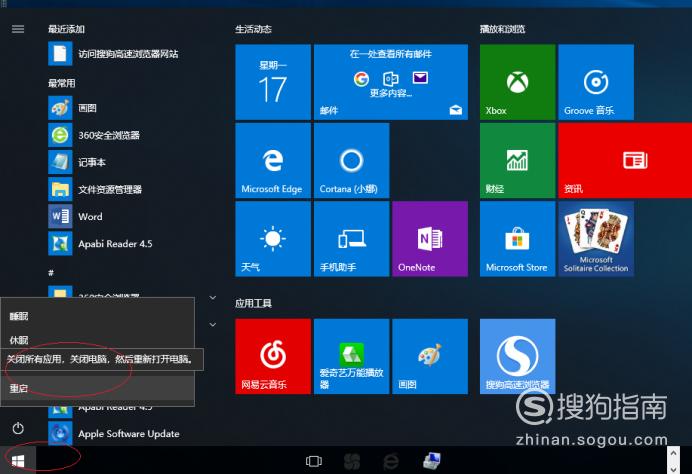Open 访问搜狗高速浏览器网站 in recently added
Viewport: 692px width, 474px height.
tap(113, 54)
